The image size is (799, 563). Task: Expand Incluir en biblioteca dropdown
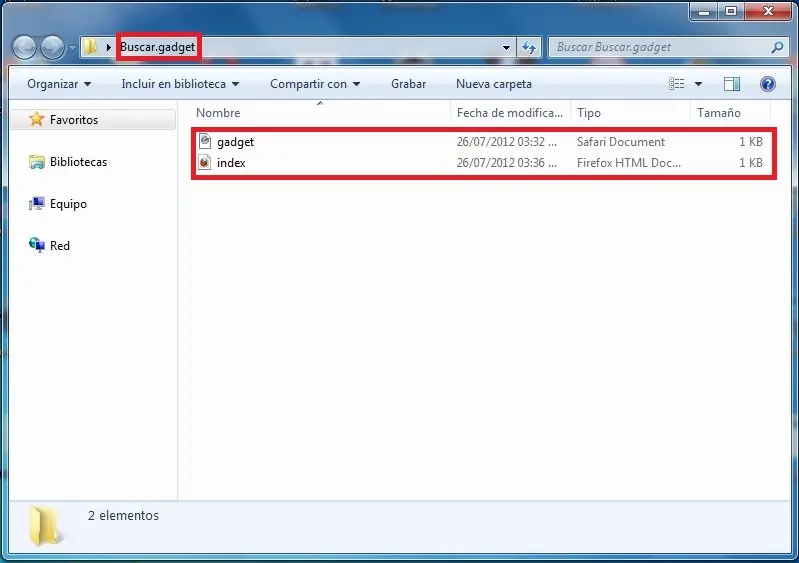(x=180, y=84)
